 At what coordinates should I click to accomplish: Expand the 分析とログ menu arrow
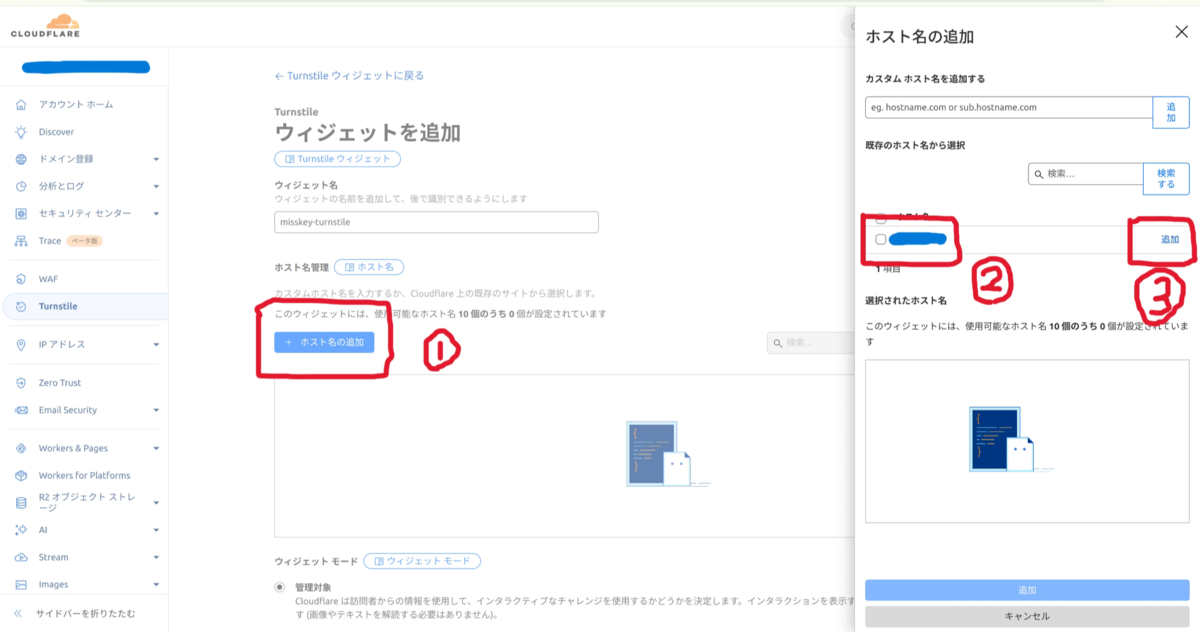tap(156, 186)
